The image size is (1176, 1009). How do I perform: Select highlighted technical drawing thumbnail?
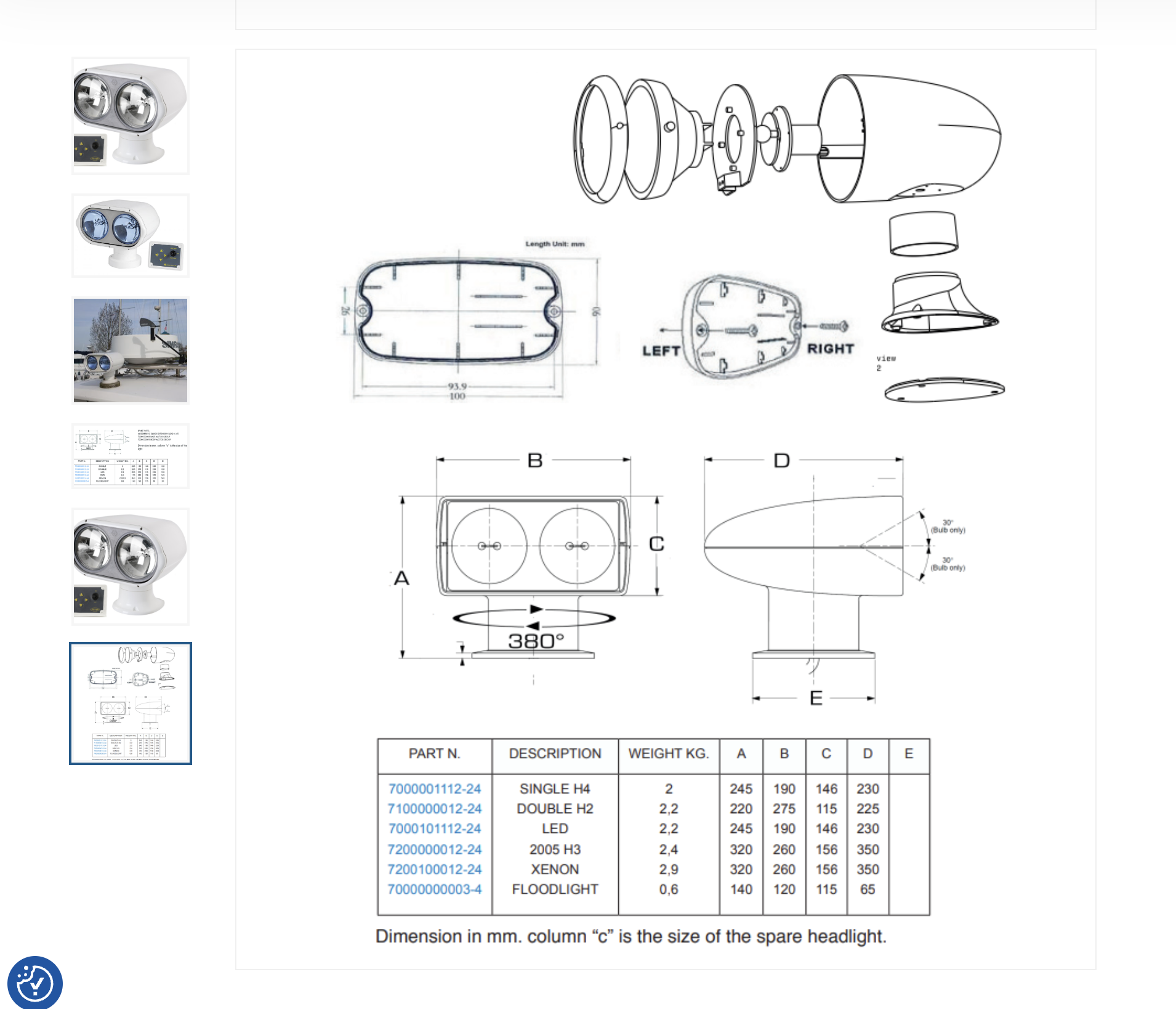tap(131, 703)
